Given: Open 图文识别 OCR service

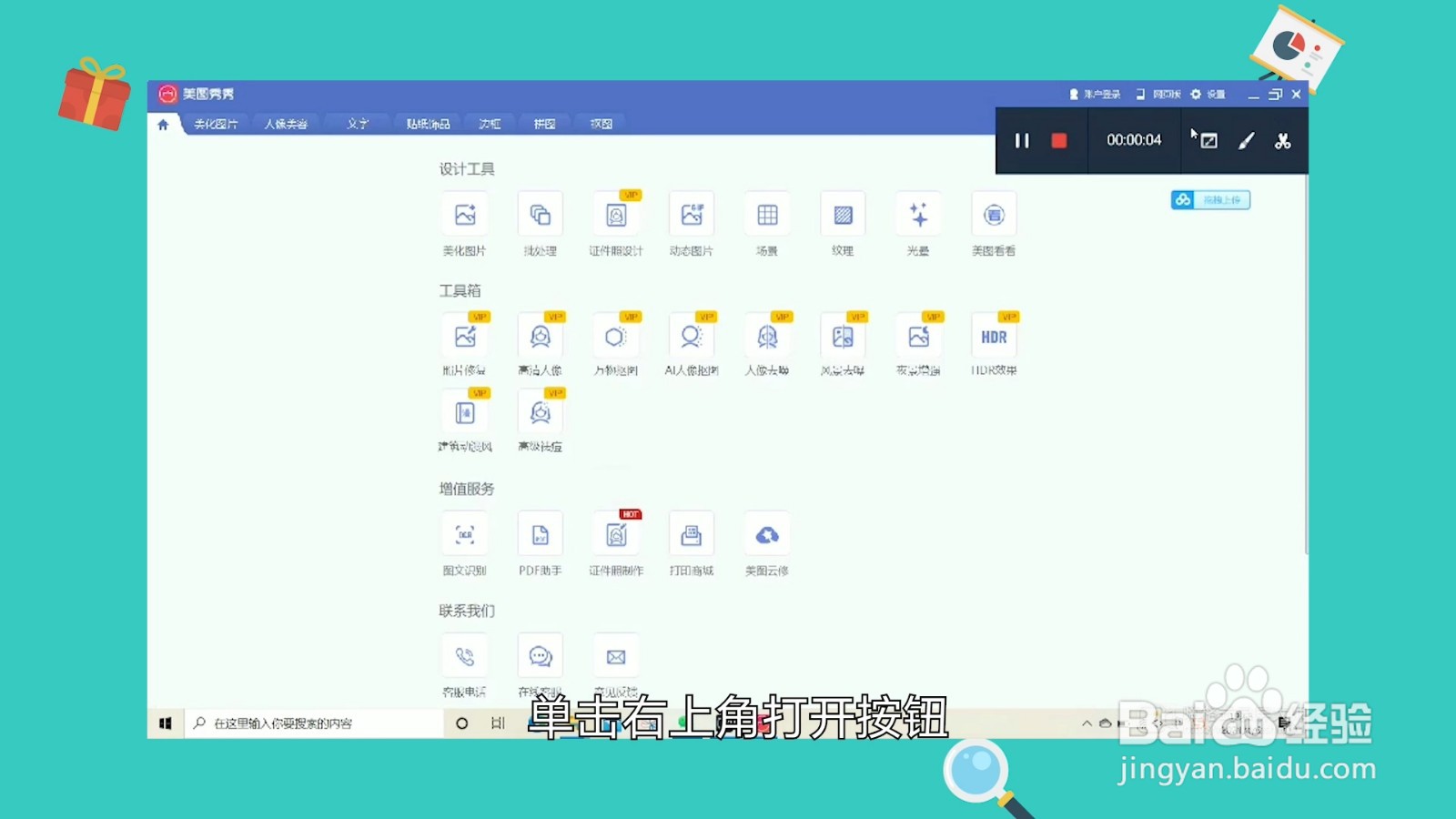Looking at the screenshot, I should click(465, 535).
